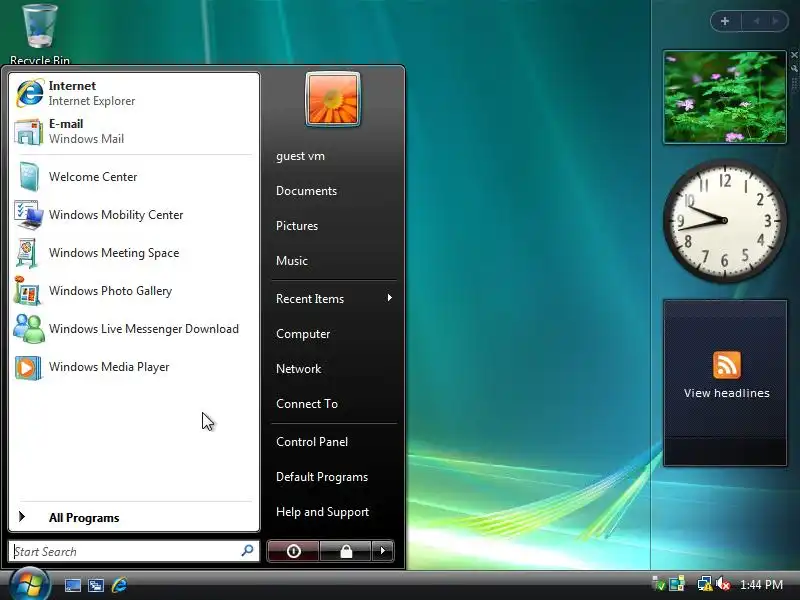The height and width of the screenshot is (600, 800).
Task: Launch Windows Mail E-mail entry
Action: click(134, 131)
